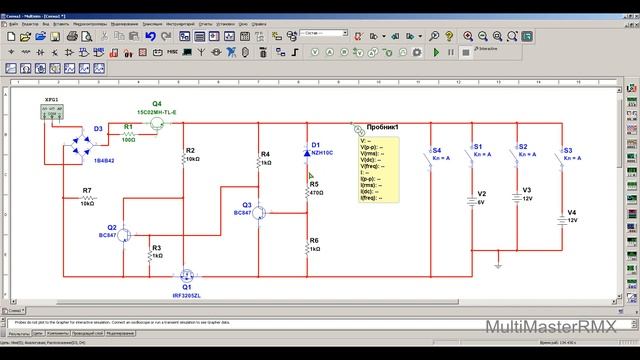Place a source component
The width and height of the screenshot is (640, 360).
11,52
